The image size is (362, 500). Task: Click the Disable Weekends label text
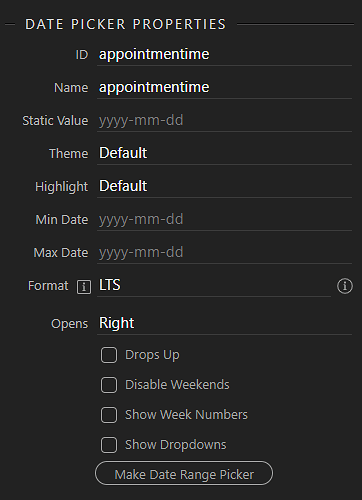point(177,385)
